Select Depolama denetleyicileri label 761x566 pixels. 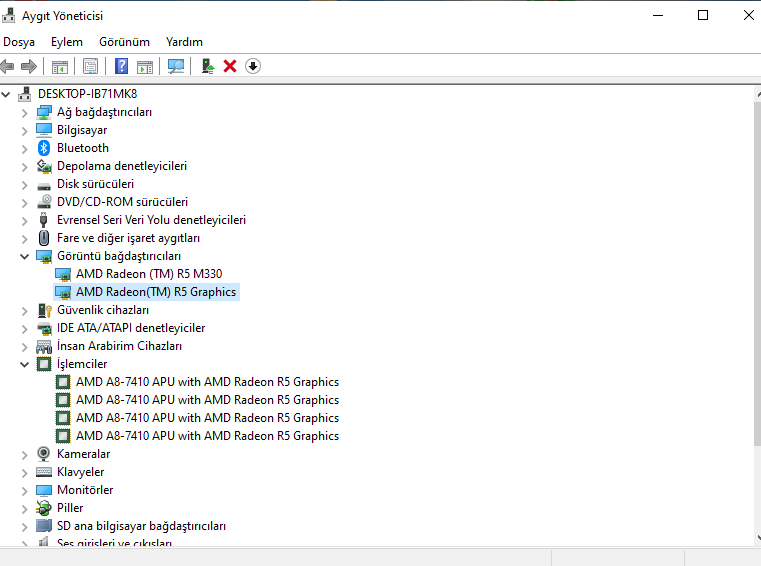click(122, 166)
